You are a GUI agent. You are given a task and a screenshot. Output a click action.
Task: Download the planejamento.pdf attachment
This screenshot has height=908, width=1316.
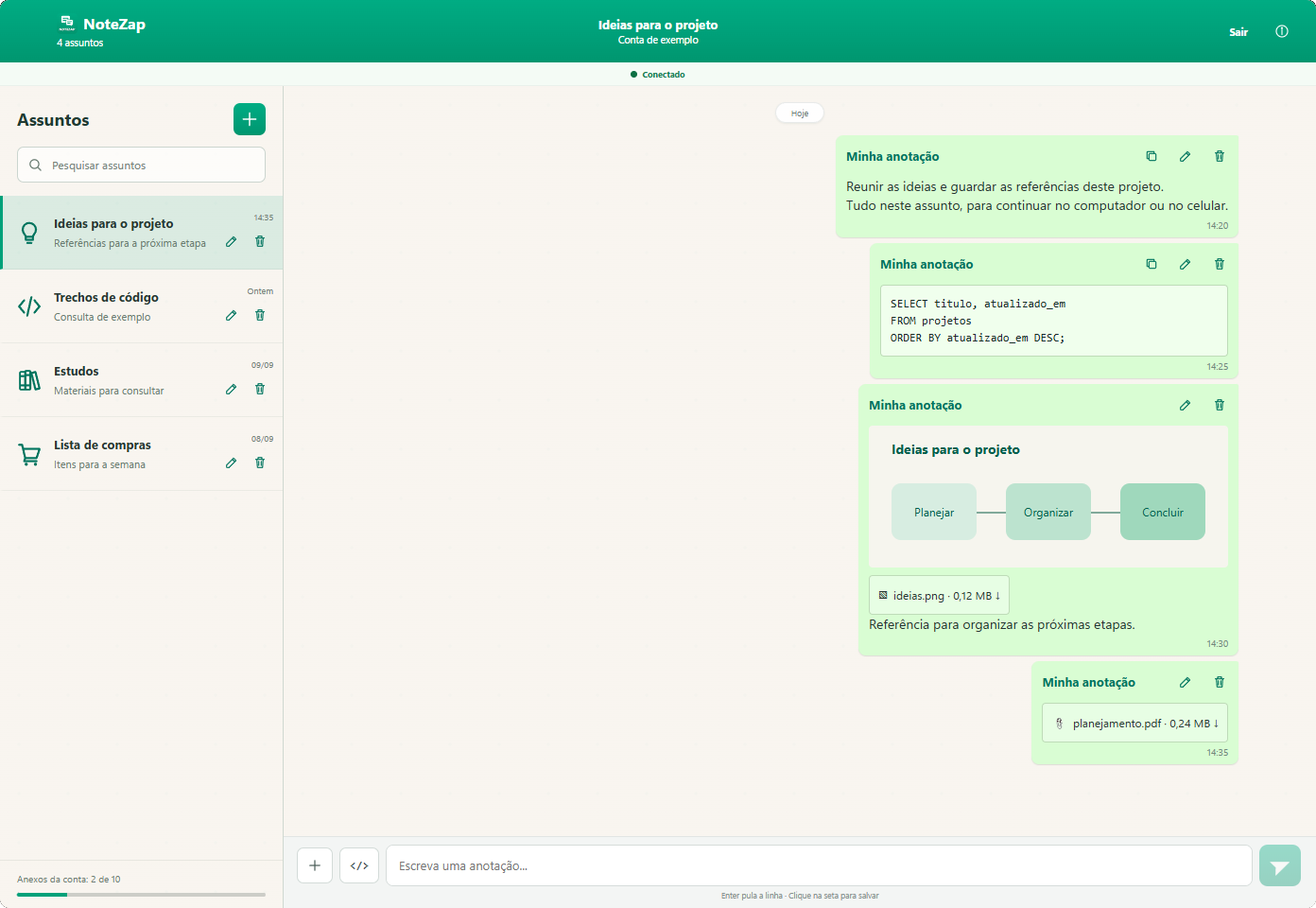pos(1134,724)
